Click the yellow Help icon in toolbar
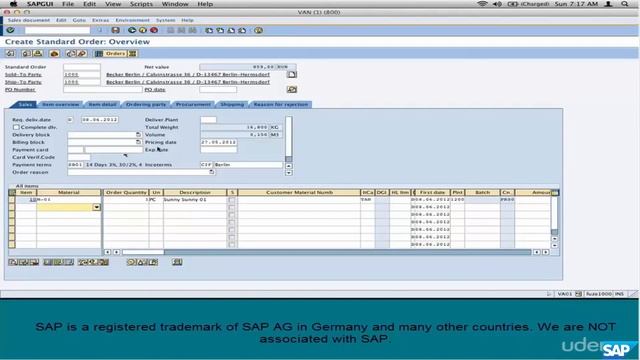The height and width of the screenshot is (360, 640). [x=258, y=30]
